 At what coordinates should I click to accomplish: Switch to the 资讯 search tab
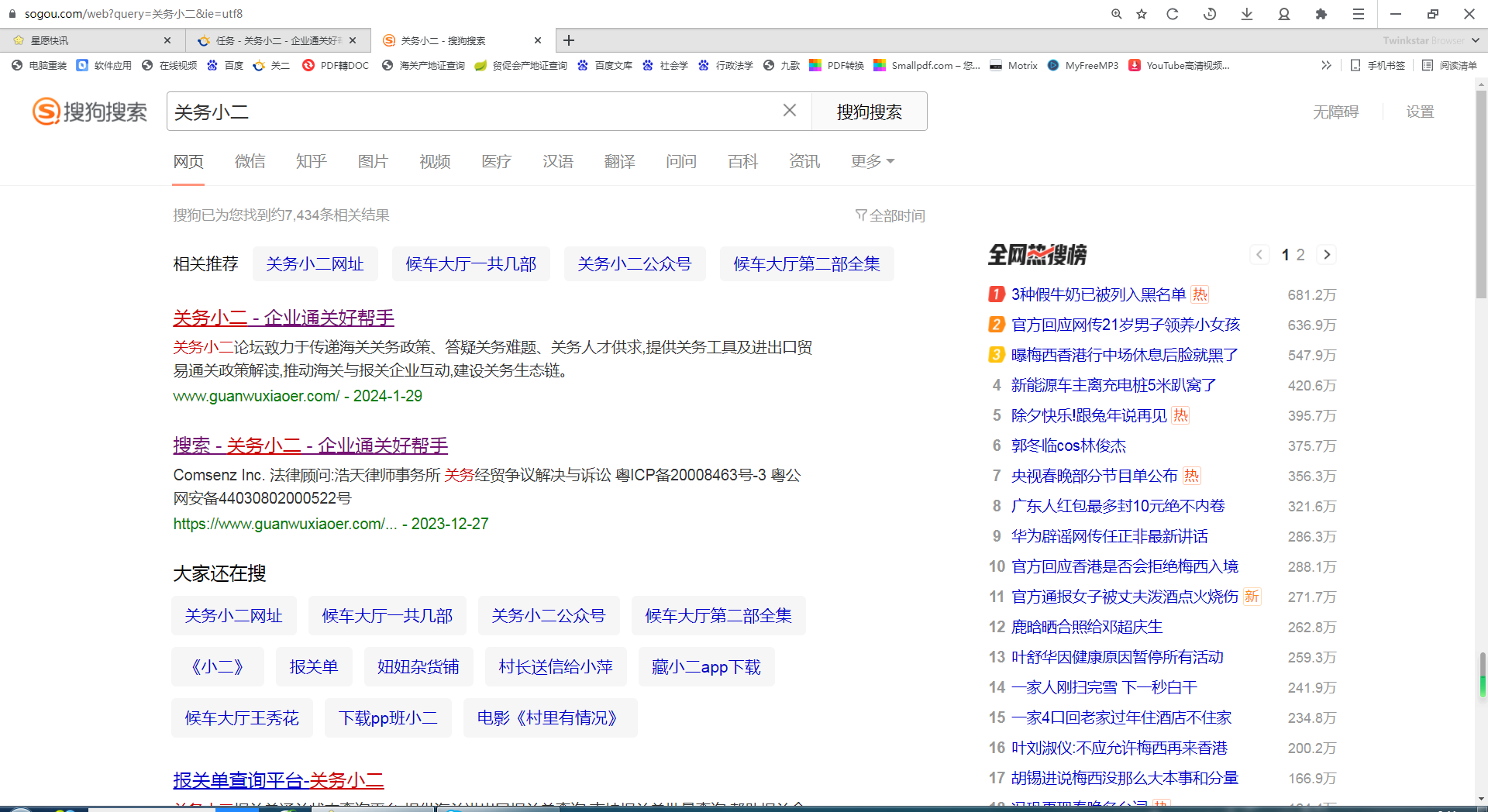pyautogui.click(x=804, y=161)
